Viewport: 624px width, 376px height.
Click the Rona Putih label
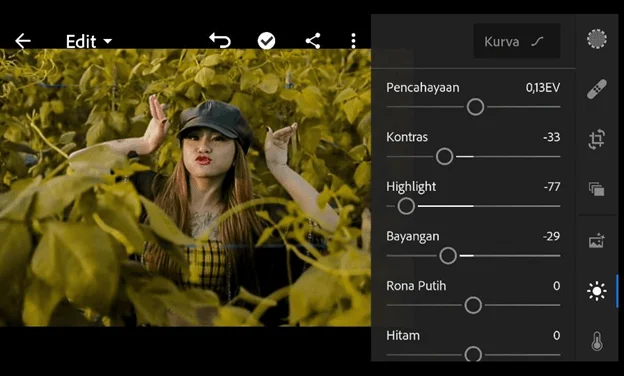coord(416,286)
